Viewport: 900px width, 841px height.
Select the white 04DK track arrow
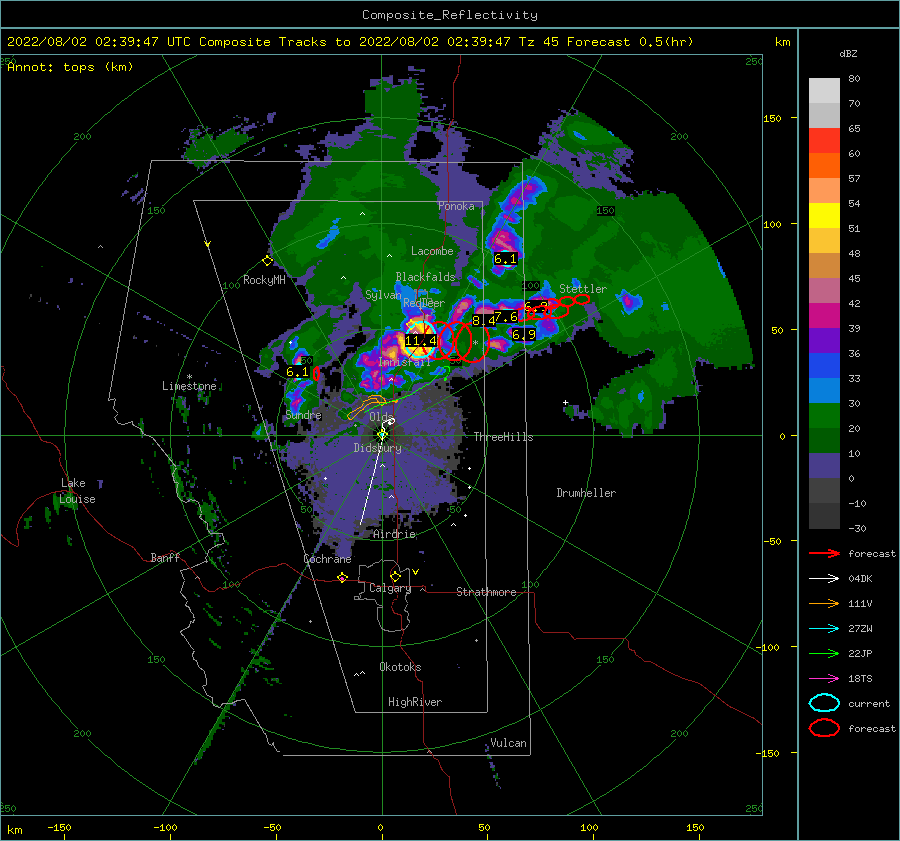coord(824,579)
